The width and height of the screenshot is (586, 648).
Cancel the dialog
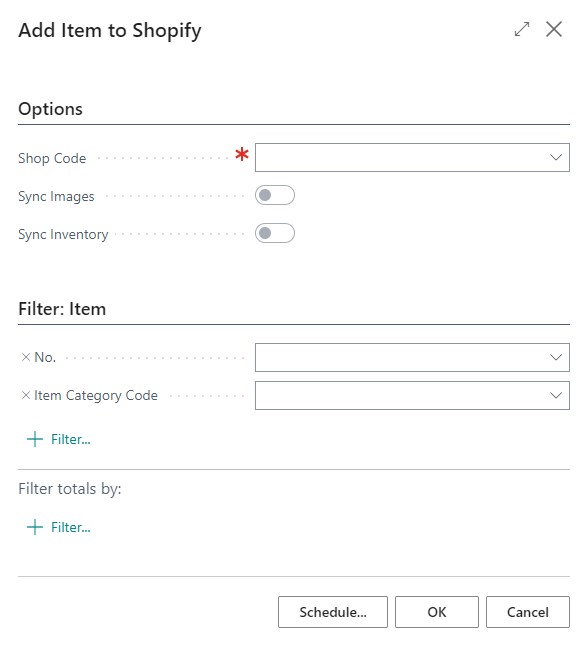528,612
